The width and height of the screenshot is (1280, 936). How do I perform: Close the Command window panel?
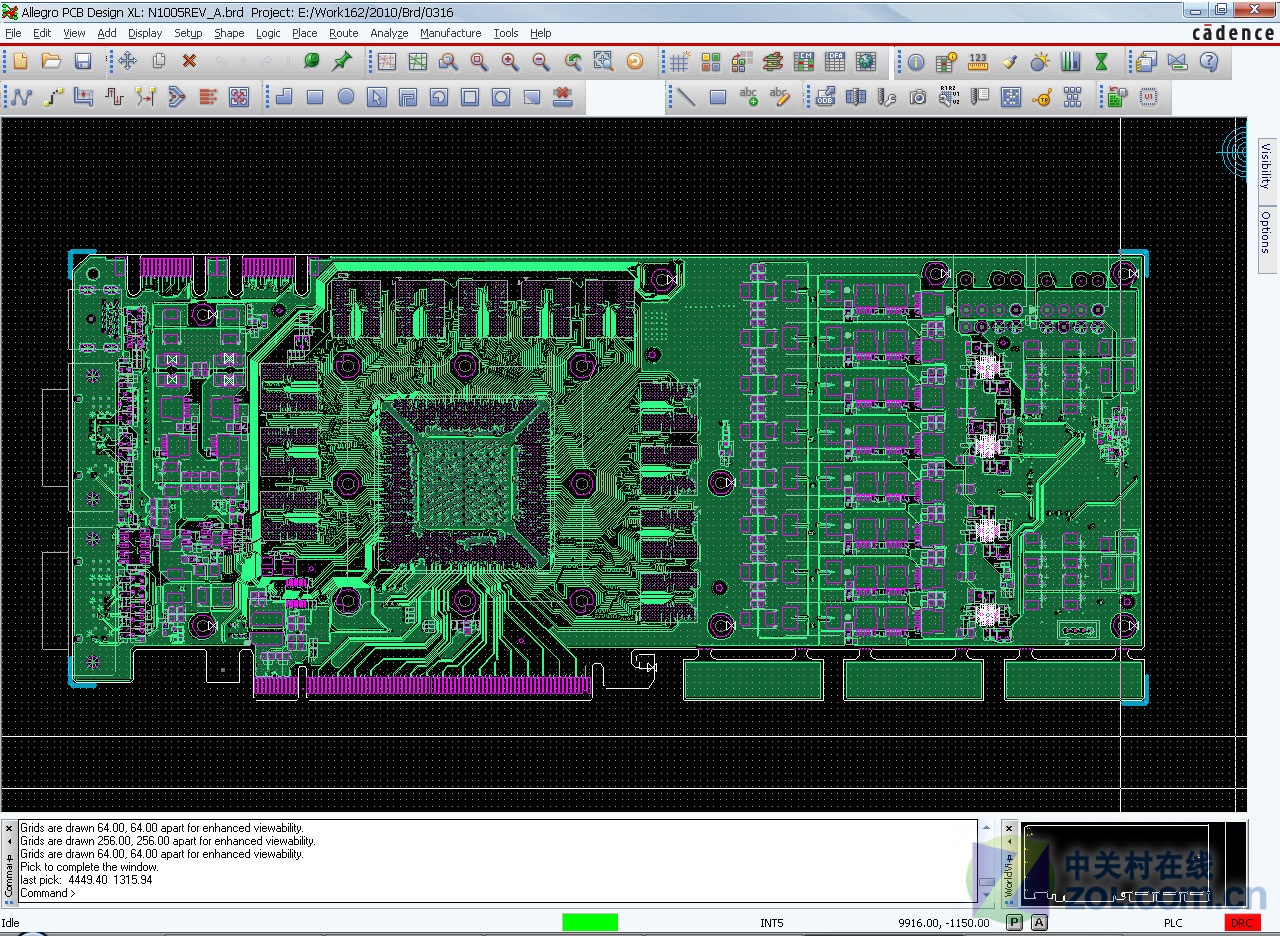click(9, 828)
